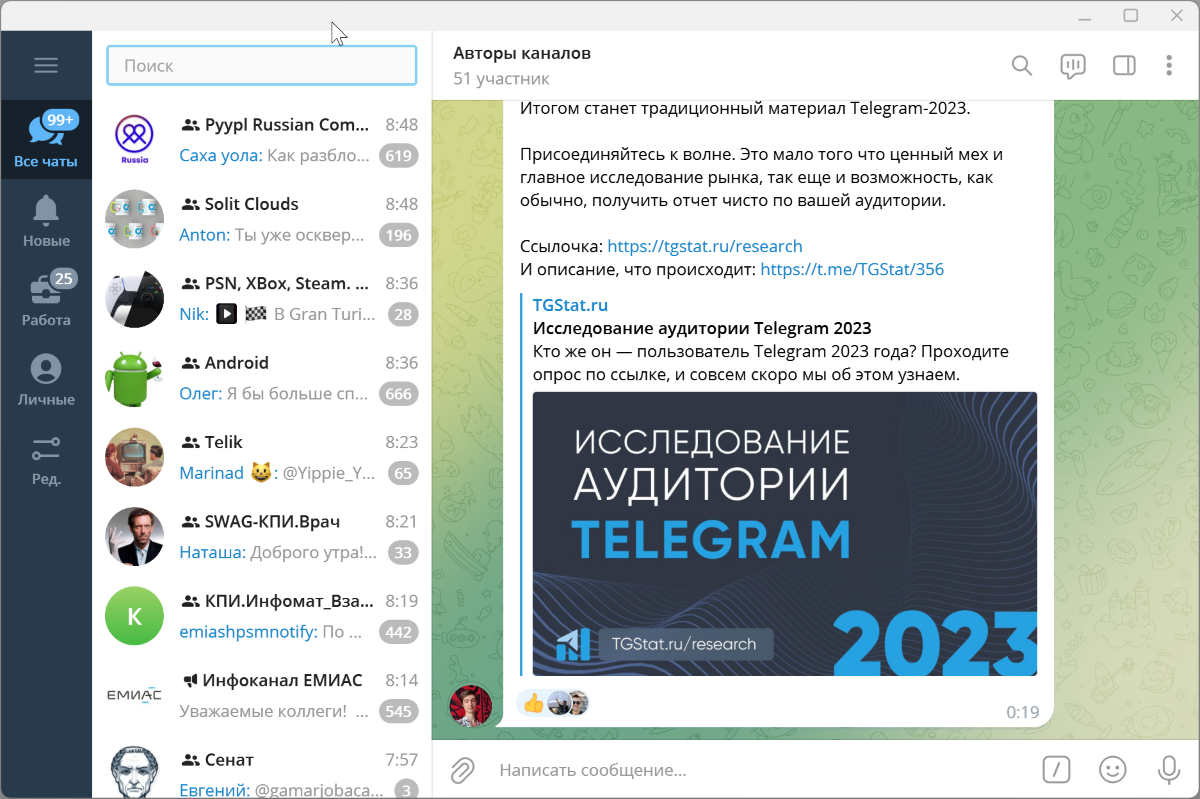Click the Pyypl Russia avatar
The image size is (1200, 799).
(134, 139)
